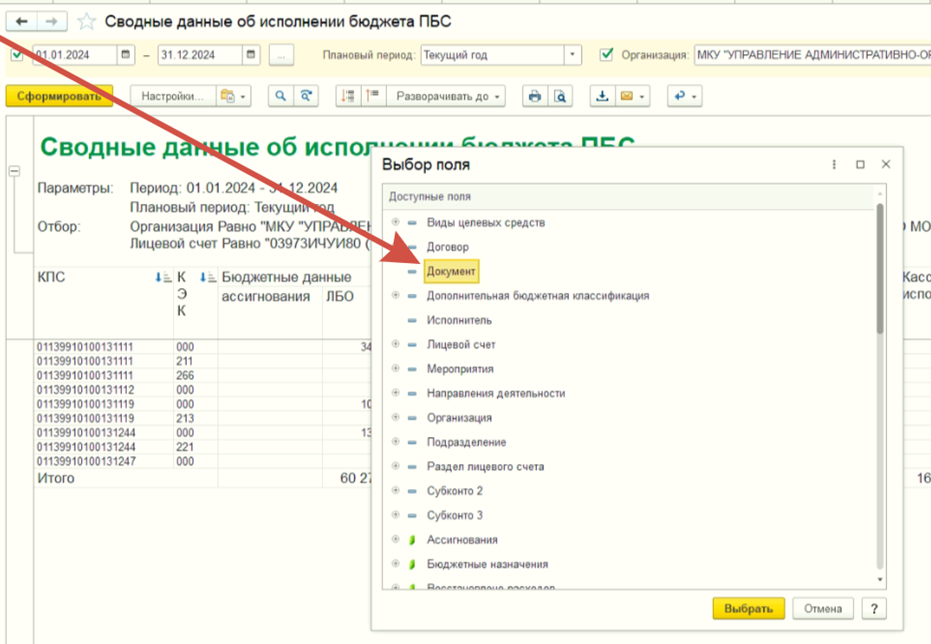The width and height of the screenshot is (931, 644).
Task: Expand the Субконто 3 field
Action: (x=395, y=515)
